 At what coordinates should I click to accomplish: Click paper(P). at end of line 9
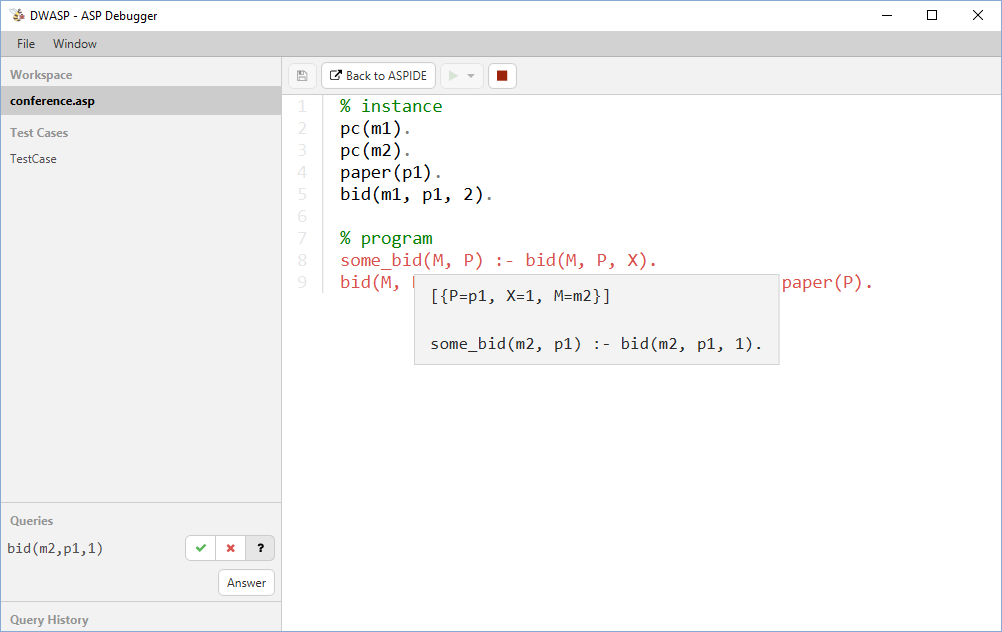tap(827, 282)
